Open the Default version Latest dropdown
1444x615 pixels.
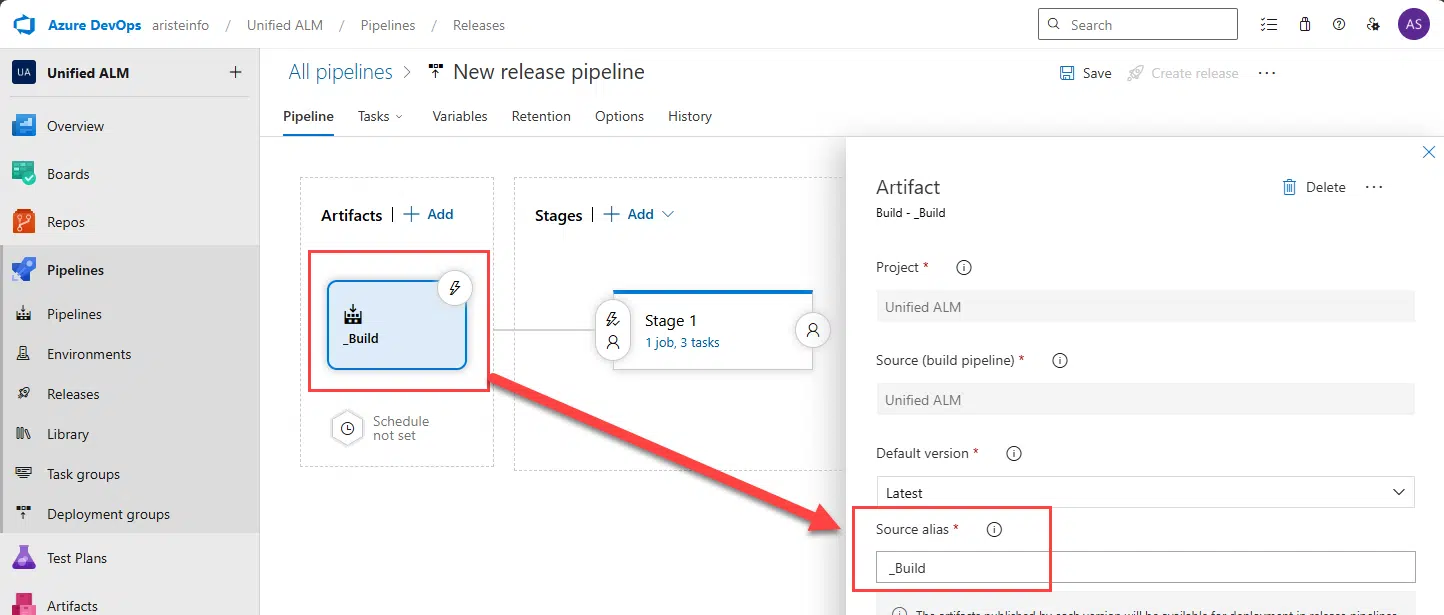click(1145, 492)
